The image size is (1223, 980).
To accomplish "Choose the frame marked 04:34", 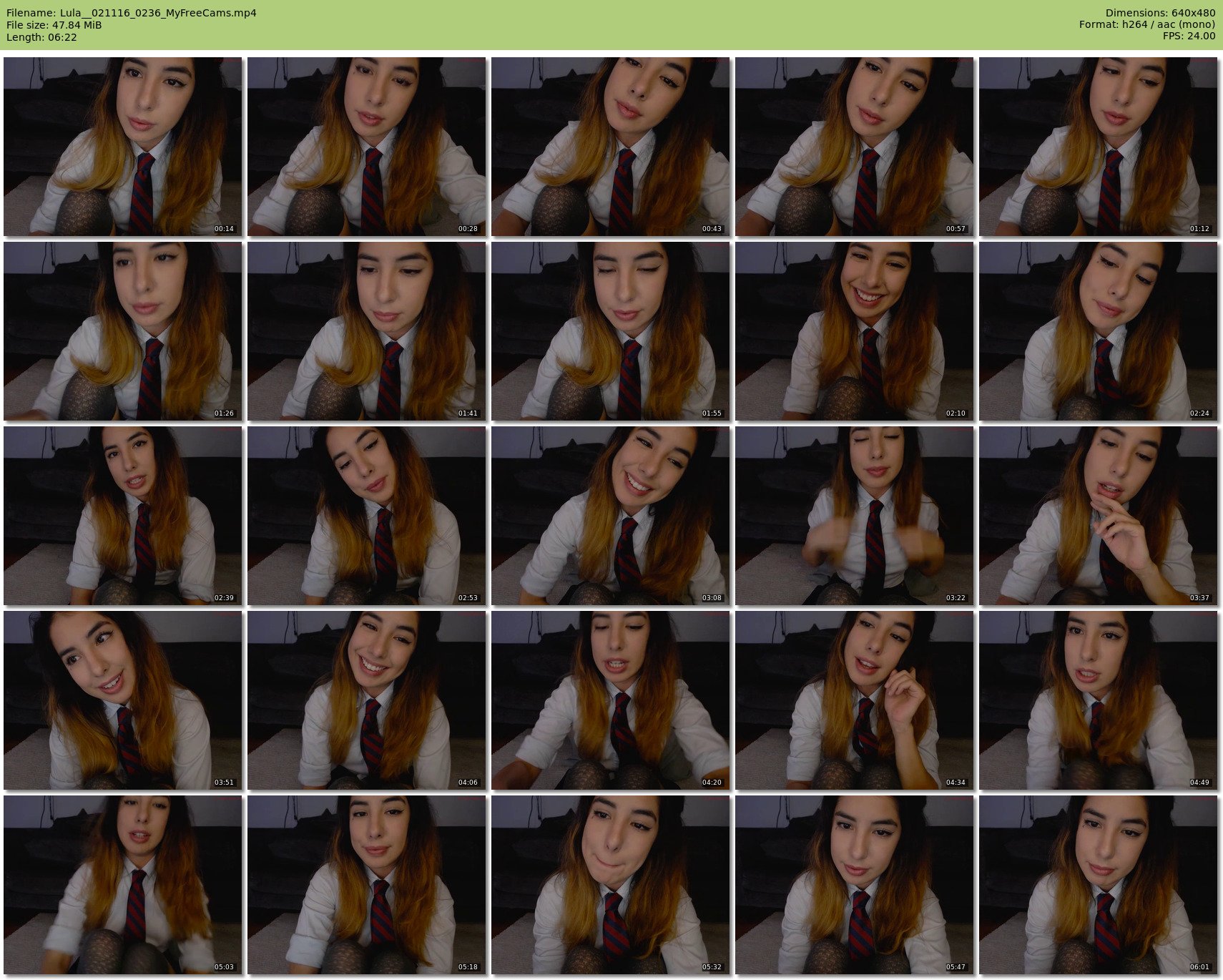I will [x=854, y=700].
